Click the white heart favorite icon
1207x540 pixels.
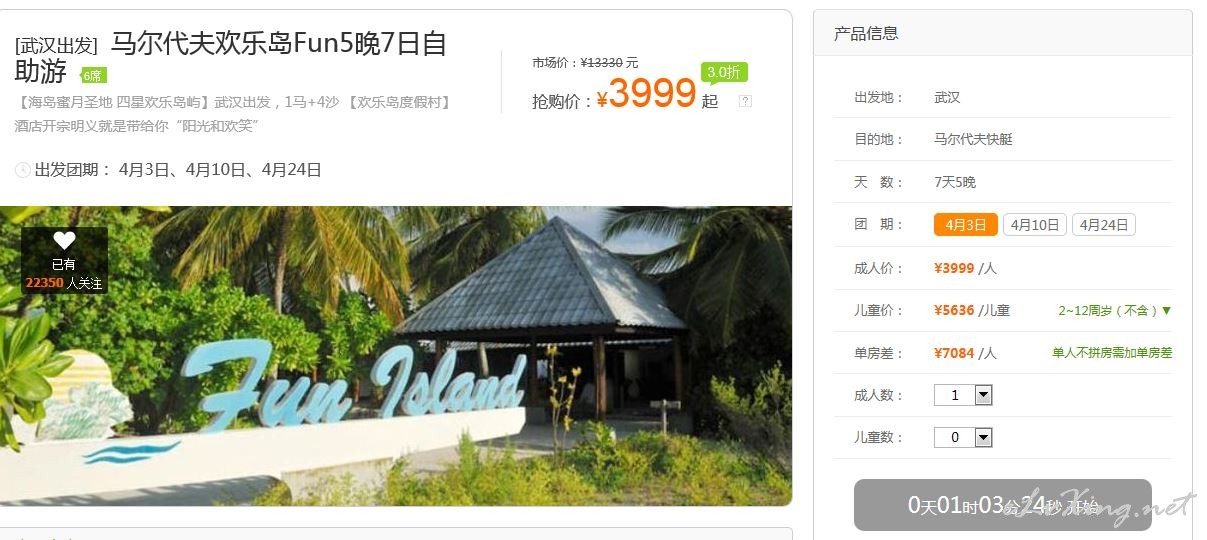coord(64,241)
